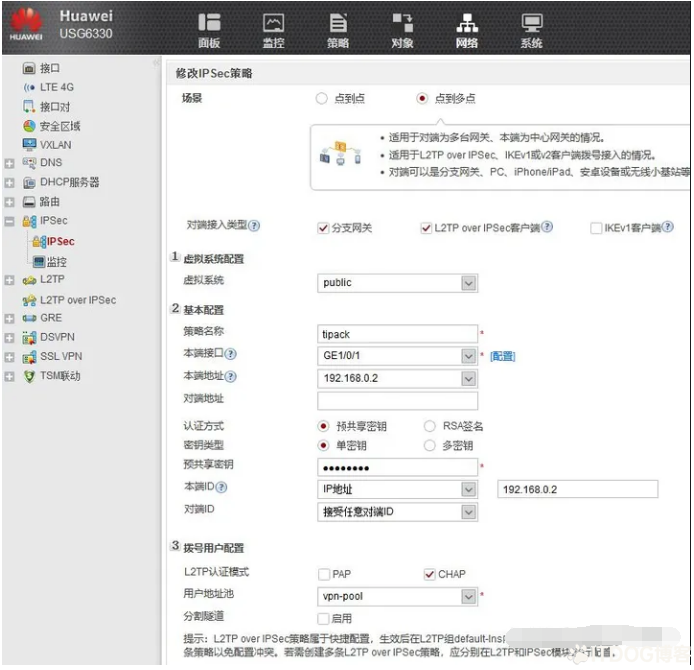Toggle the CHAP authentication checkbox
Viewport: 694px width, 670px height.
pos(429,574)
